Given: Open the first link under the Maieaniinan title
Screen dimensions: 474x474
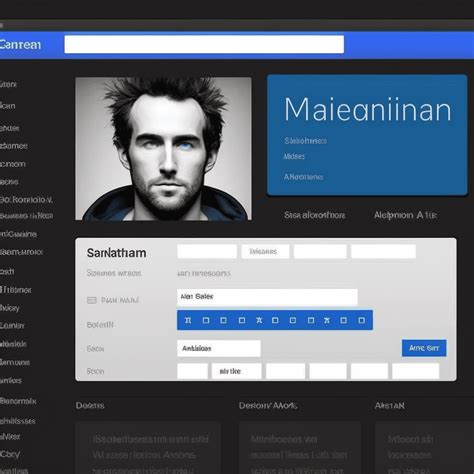Looking at the screenshot, I should (x=305, y=141).
